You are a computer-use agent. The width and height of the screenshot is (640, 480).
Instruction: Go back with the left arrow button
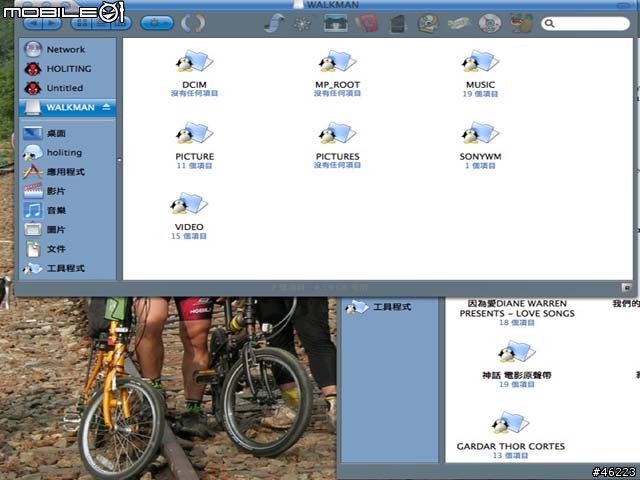33,23
